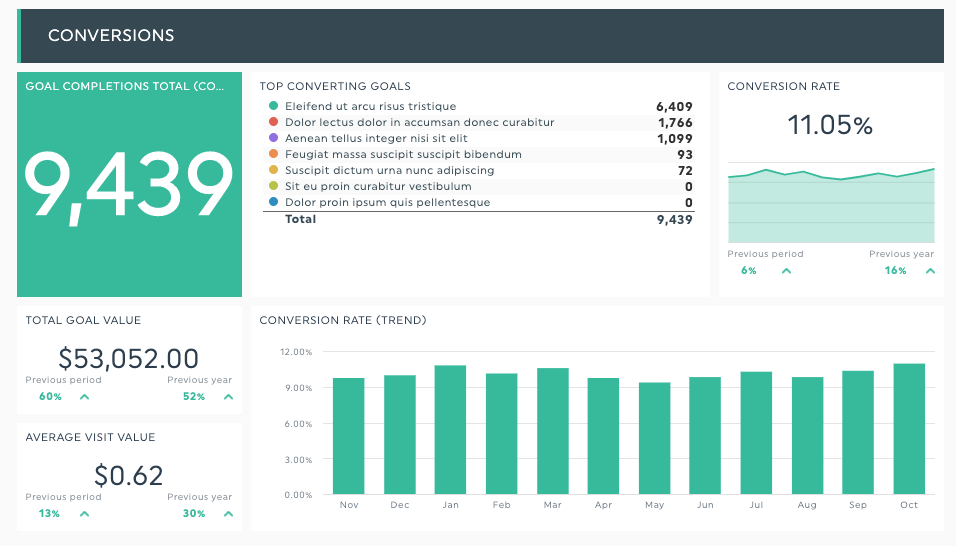Click the up arrow beside 30% visit value

pyautogui.click(x=228, y=514)
